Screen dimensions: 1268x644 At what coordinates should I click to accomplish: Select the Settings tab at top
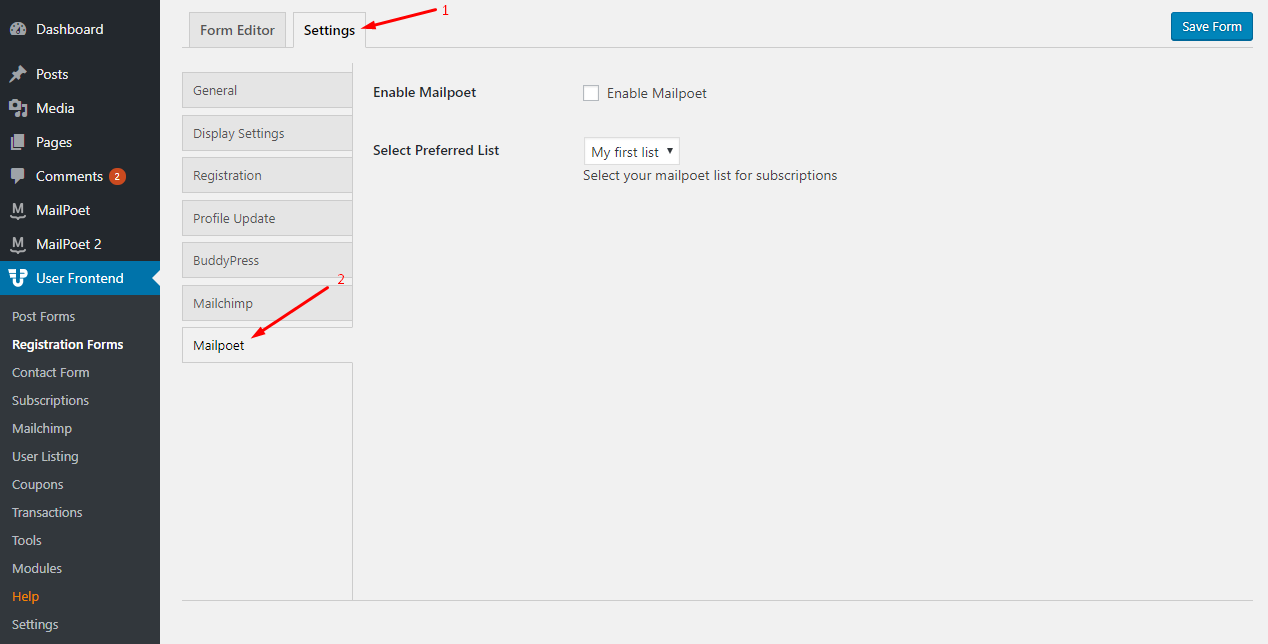pos(329,30)
